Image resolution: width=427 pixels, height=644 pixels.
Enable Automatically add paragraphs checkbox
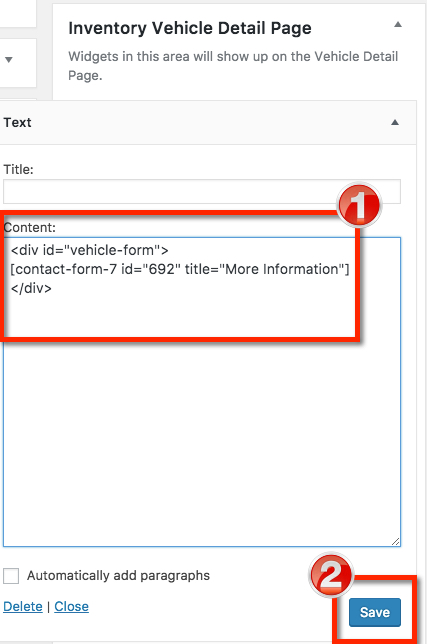pos(11,576)
